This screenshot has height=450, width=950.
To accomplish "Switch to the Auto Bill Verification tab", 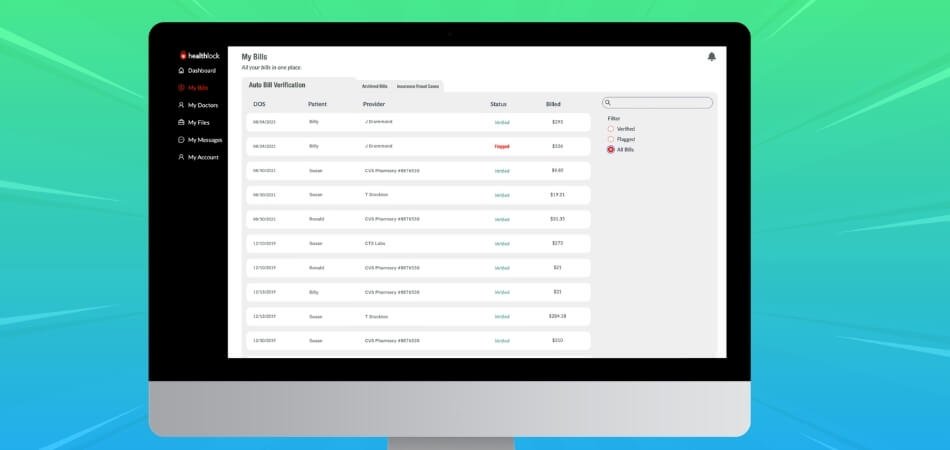I will click(x=277, y=85).
